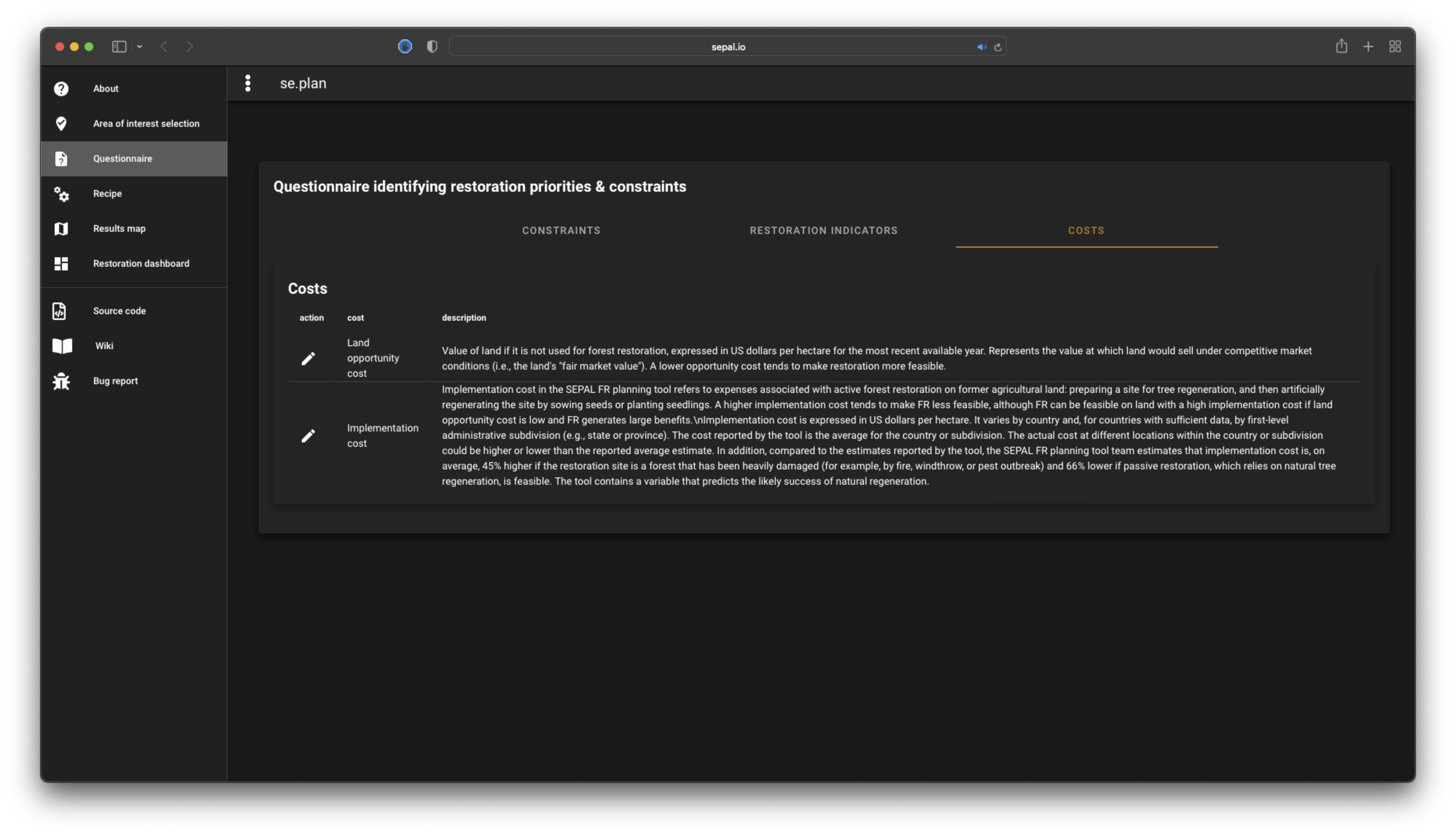1456x836 pixels.
Task: Expand the sidebar toggle dropdown arrow
Action: 140,47
